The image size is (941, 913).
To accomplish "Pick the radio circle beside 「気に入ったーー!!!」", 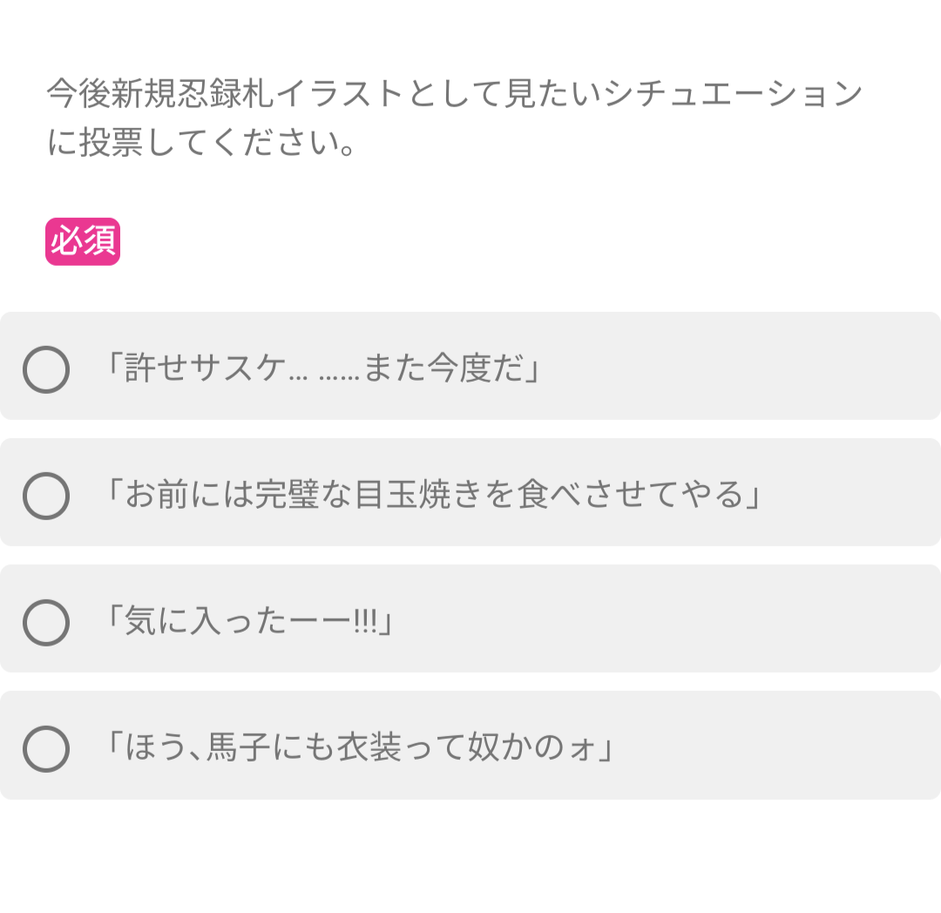I will 46,622.
